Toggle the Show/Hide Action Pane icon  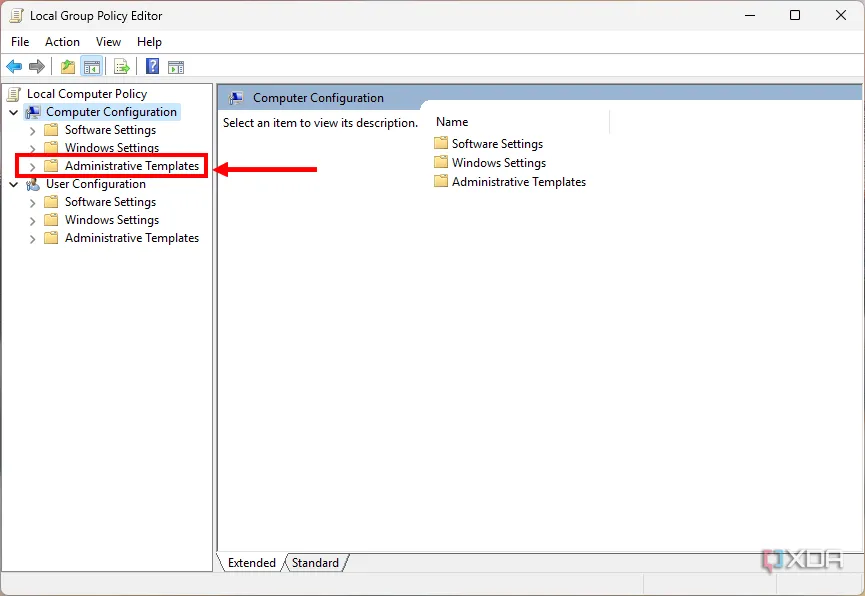click(176, 67)
